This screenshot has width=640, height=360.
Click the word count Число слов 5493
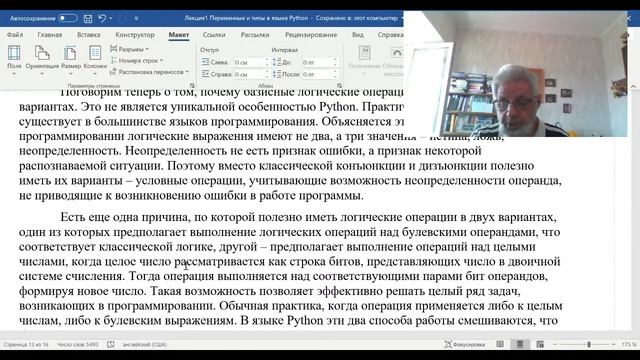point(78,344)
